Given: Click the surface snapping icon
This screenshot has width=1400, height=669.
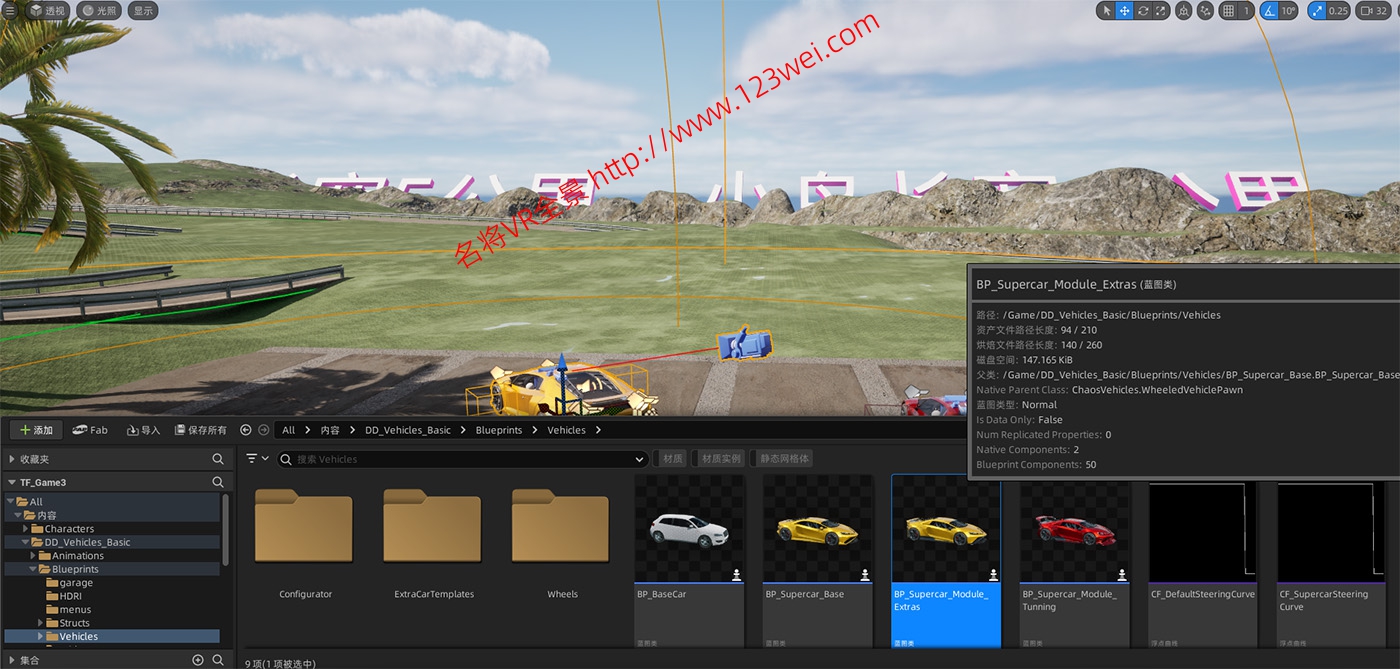Looking at the screenshot, I should [x=1205, y=11].
